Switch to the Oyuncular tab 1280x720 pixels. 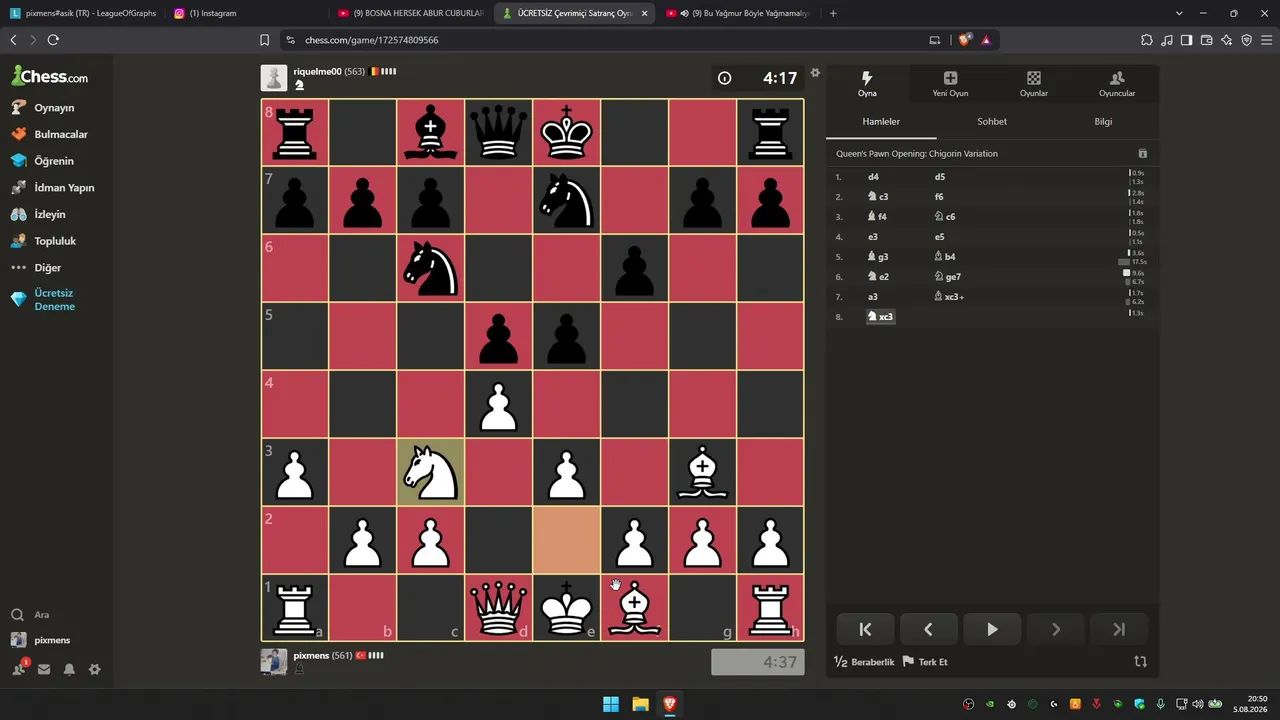(x=1117, y=84)
